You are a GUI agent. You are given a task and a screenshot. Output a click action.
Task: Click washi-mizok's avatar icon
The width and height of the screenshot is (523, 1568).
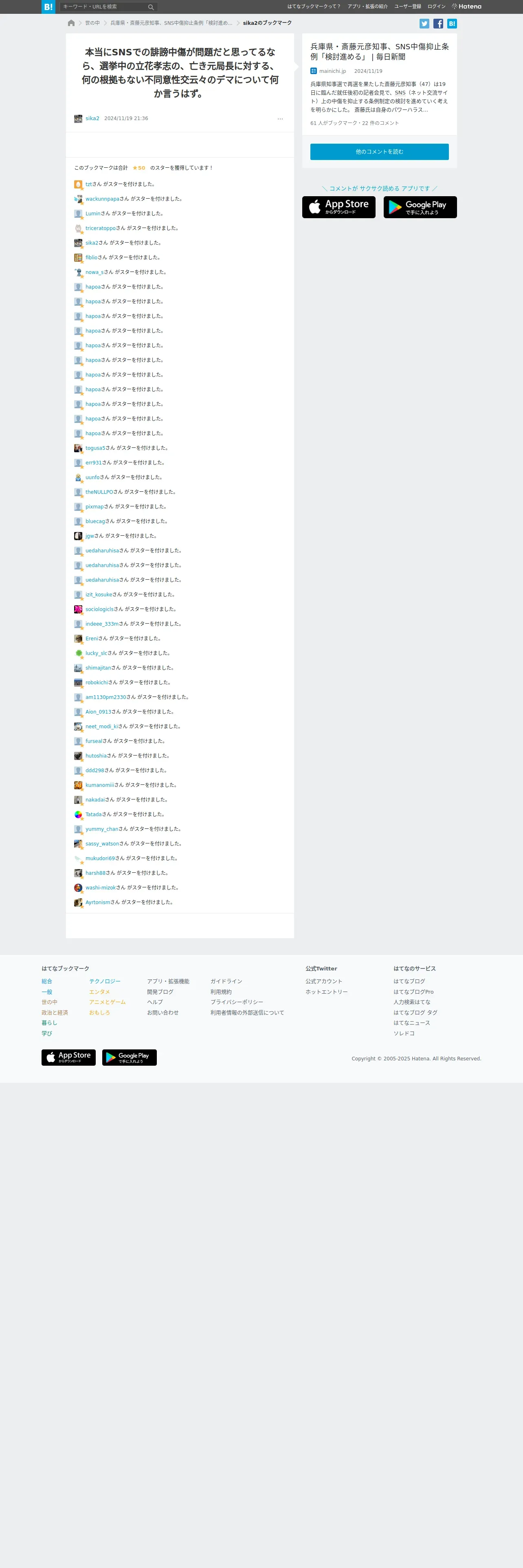point(78,887)
